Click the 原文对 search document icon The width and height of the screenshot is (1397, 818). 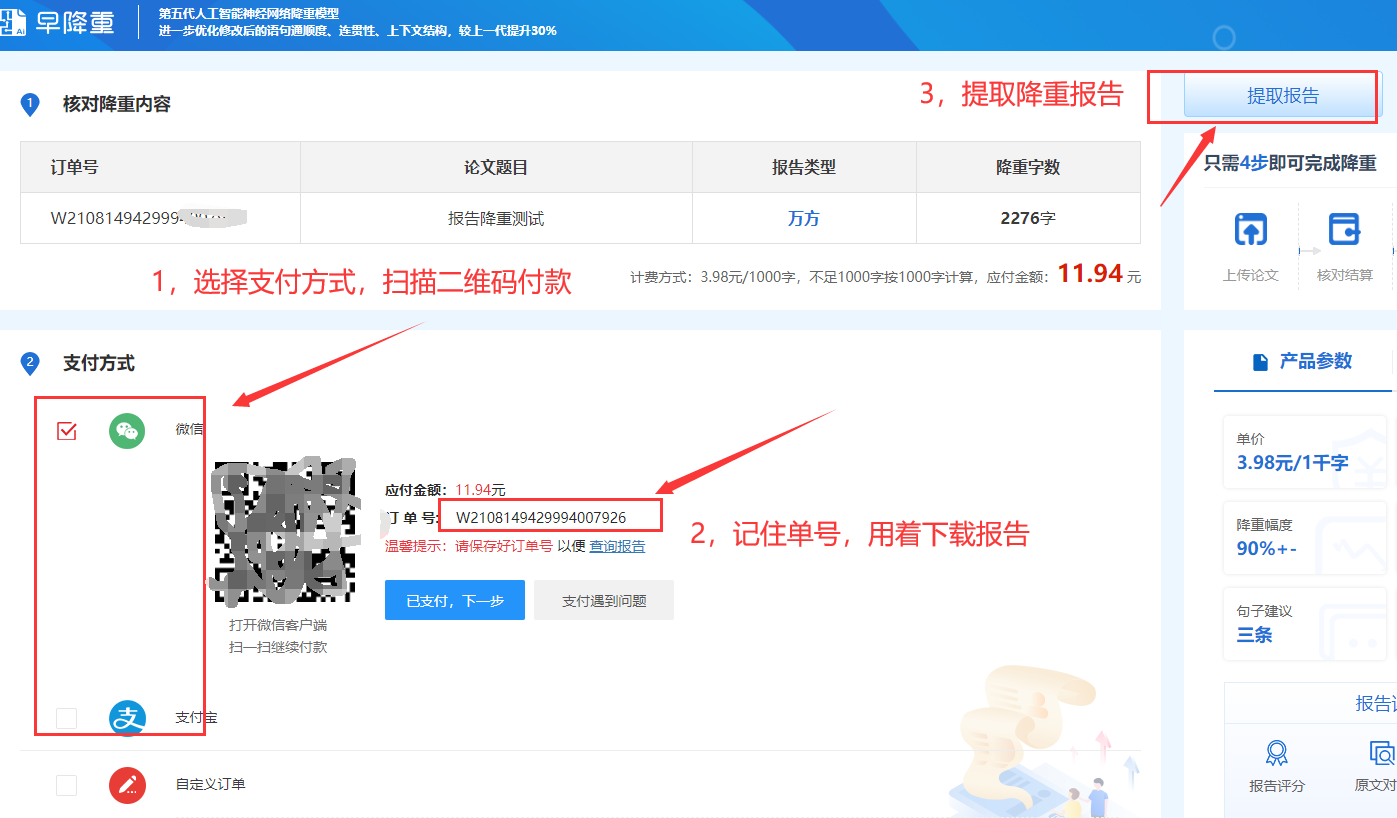[1382, 753]
